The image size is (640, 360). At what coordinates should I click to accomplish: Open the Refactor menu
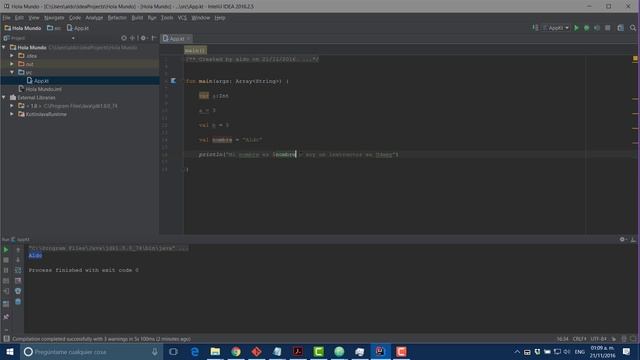[x=117, y=18]
